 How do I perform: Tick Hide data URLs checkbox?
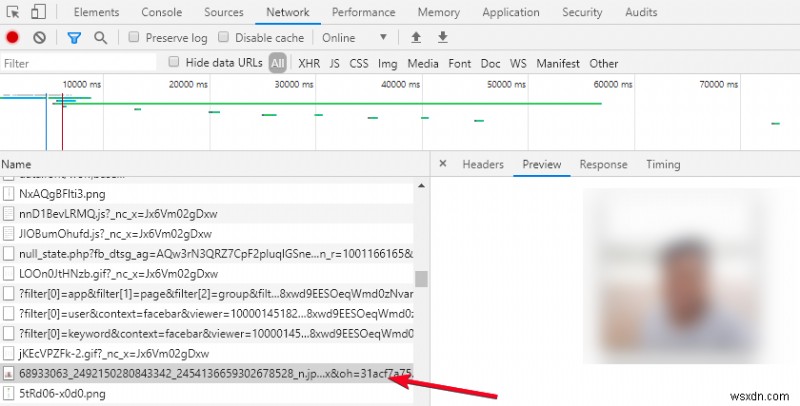[x=174, y=62]
